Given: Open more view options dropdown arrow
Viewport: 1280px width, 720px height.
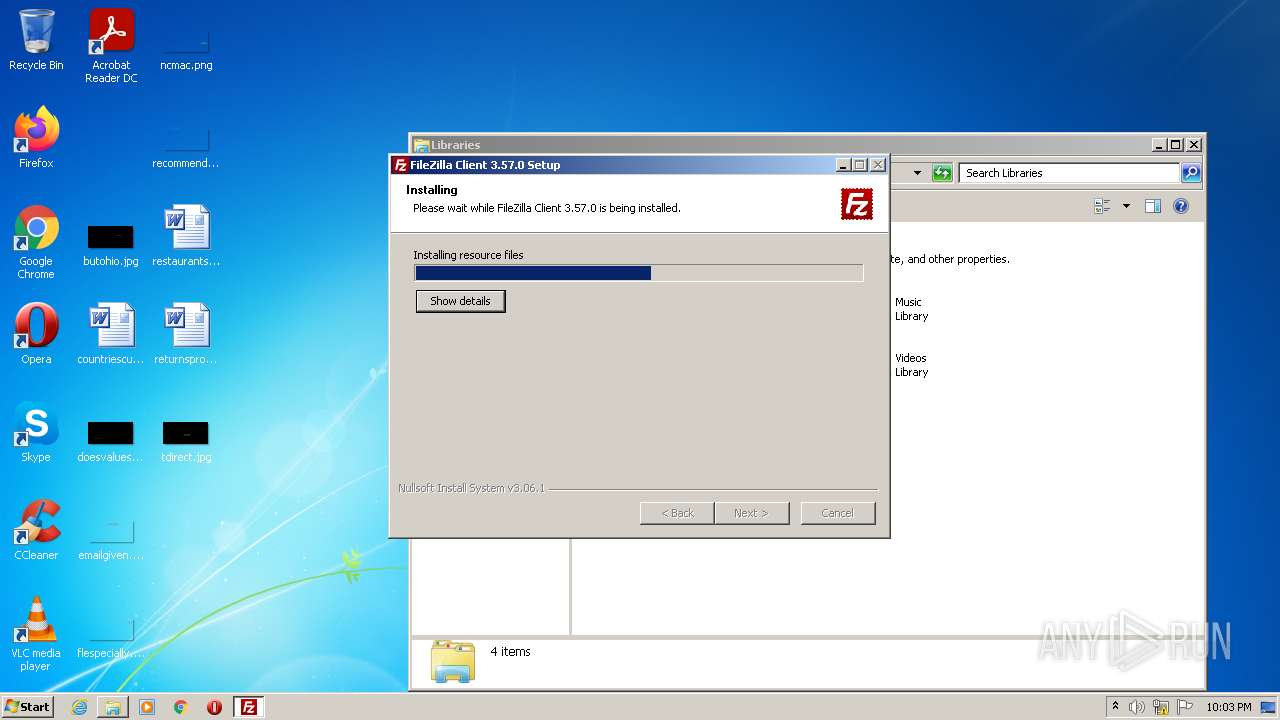Looking at the screenshot, I should [x=1126, y=206].
